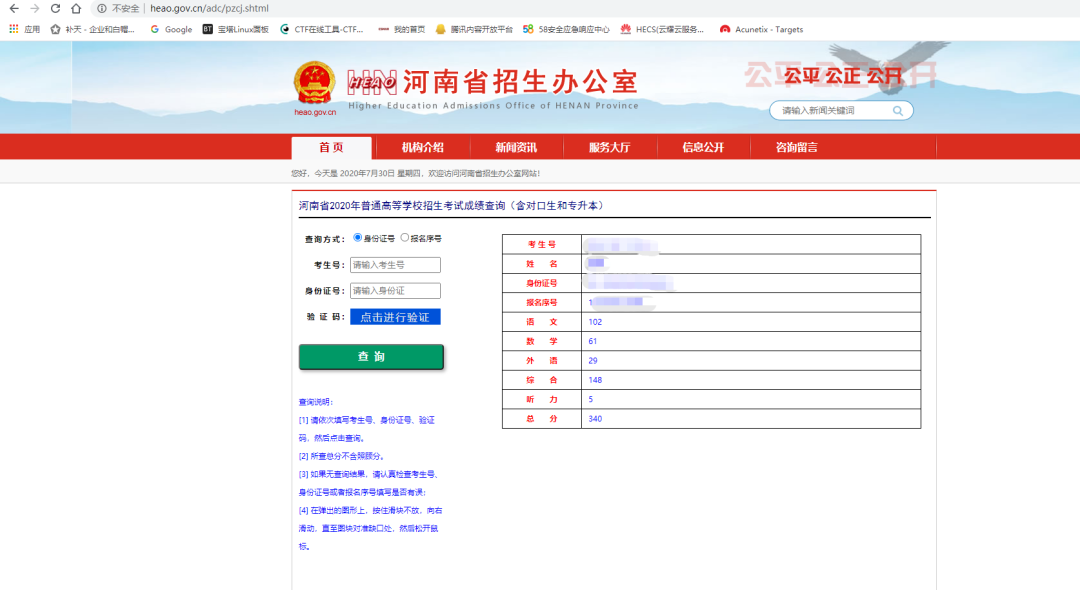The height and width of the screenshot is (590, 1080).
Task: Select the 身份证号 query method radio
Action: (x=357, y=238)
